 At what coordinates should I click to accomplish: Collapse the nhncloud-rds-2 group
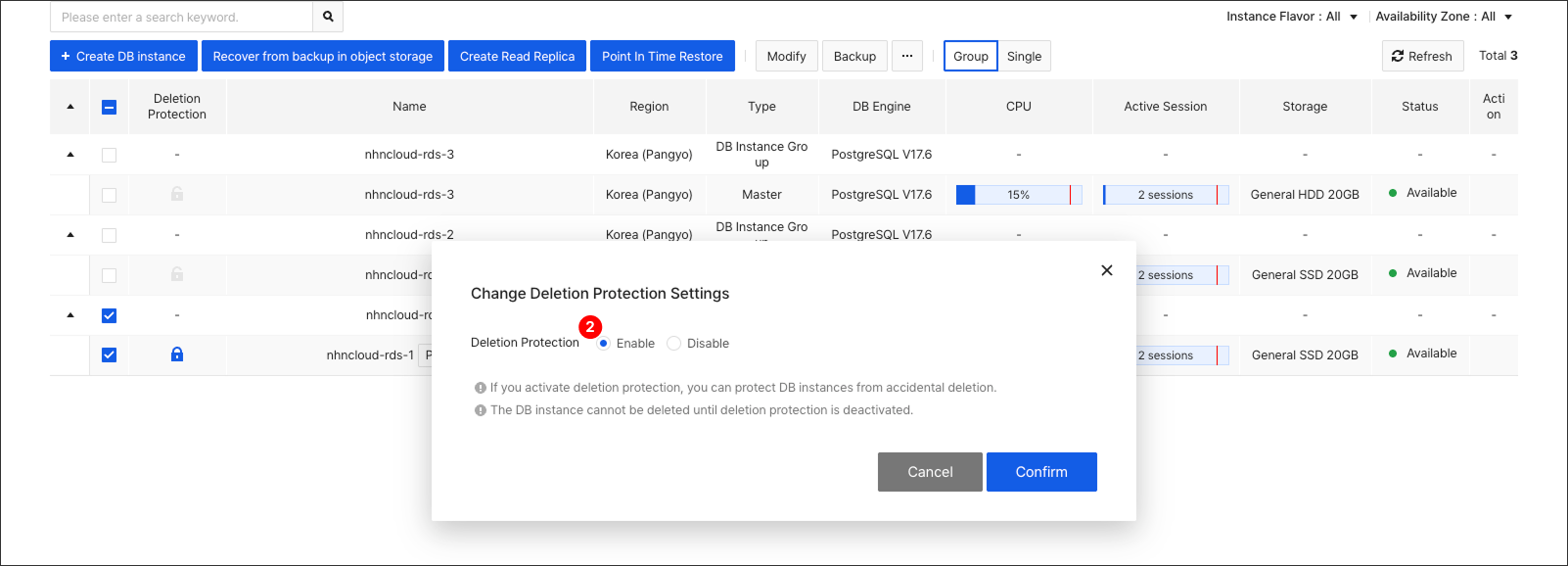click(x=70, y=235)
